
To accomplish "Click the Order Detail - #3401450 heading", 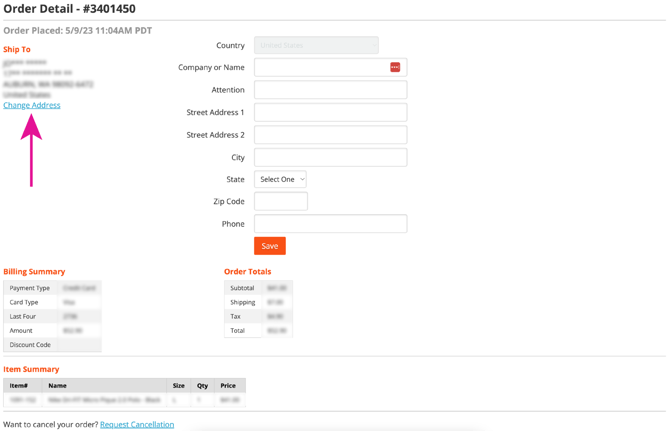I will pos(69,9).
